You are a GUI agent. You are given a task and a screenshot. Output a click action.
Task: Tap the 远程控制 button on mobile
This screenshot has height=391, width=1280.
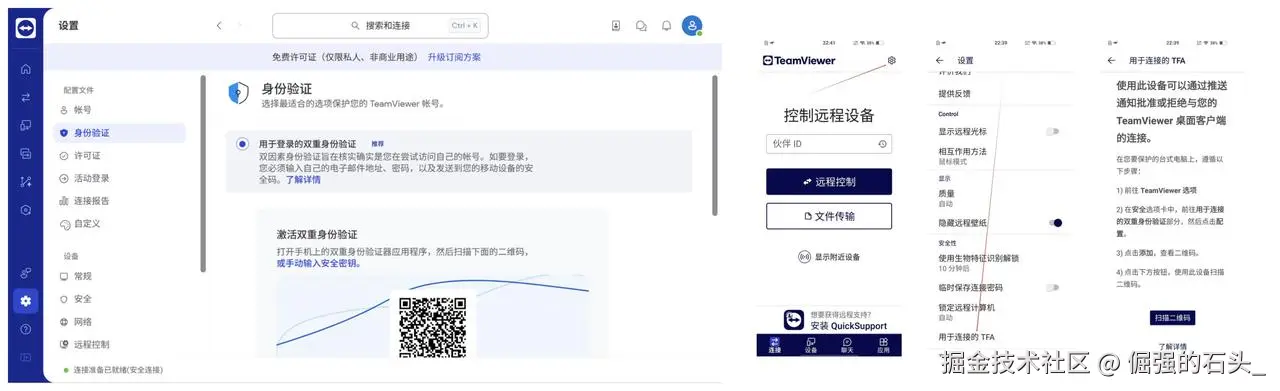829,182
